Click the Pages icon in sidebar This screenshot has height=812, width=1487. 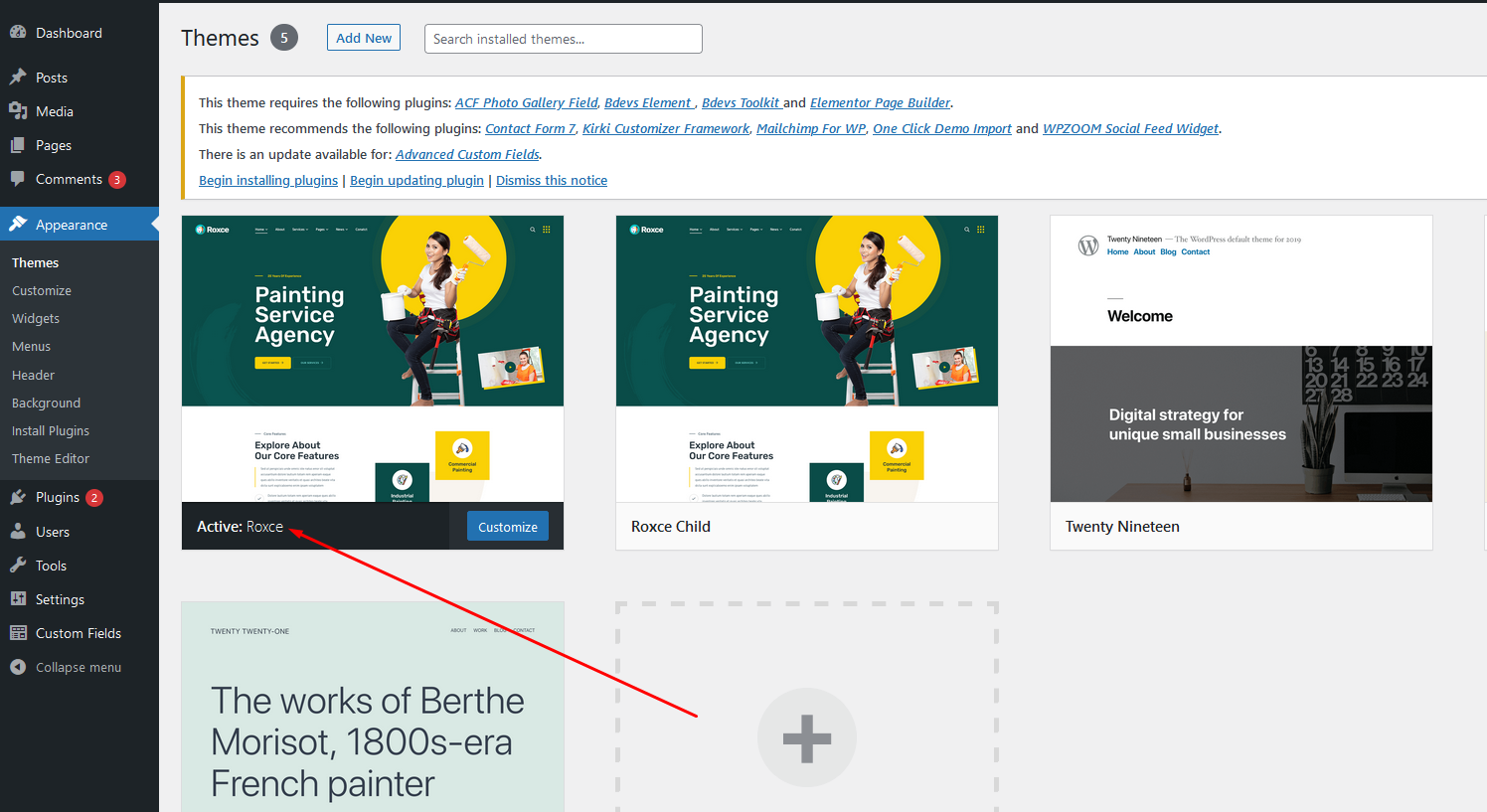pos(18,144)
